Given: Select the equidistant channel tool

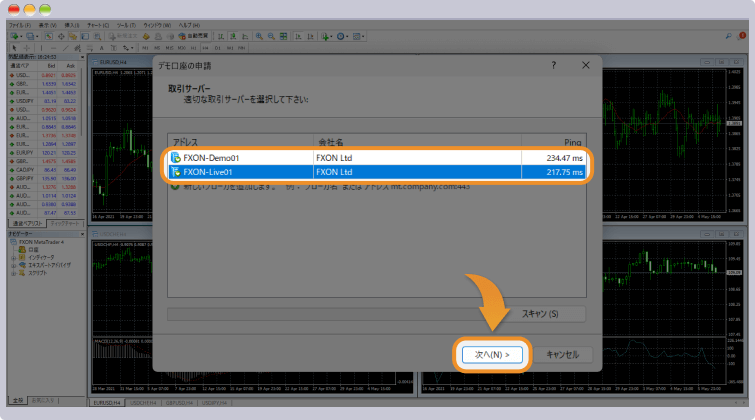Looking at the screenshot, I should point(78,48).
